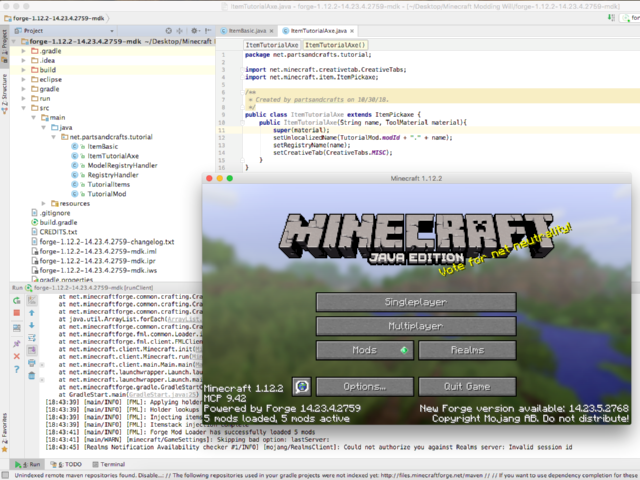The image size is (640, 480).
Task: Open forge changelog.txt file
Action: (107, 242)
